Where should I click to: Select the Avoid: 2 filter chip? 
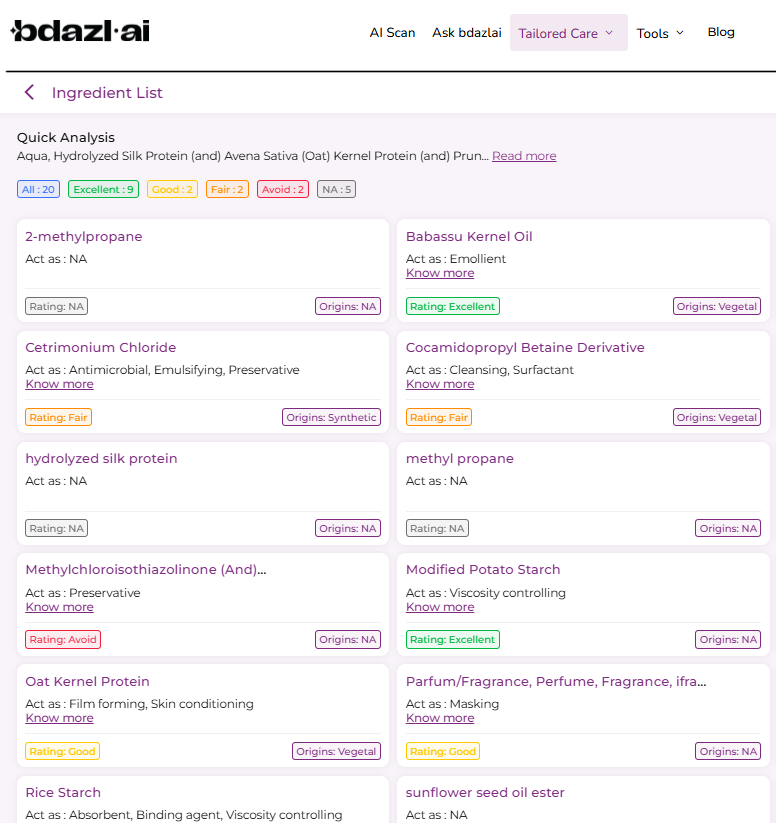click(282, 189)
